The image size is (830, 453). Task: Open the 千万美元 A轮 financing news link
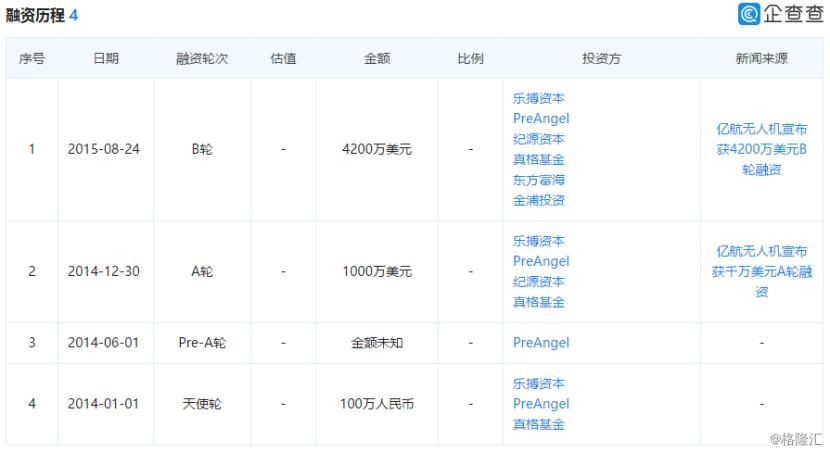761,271
